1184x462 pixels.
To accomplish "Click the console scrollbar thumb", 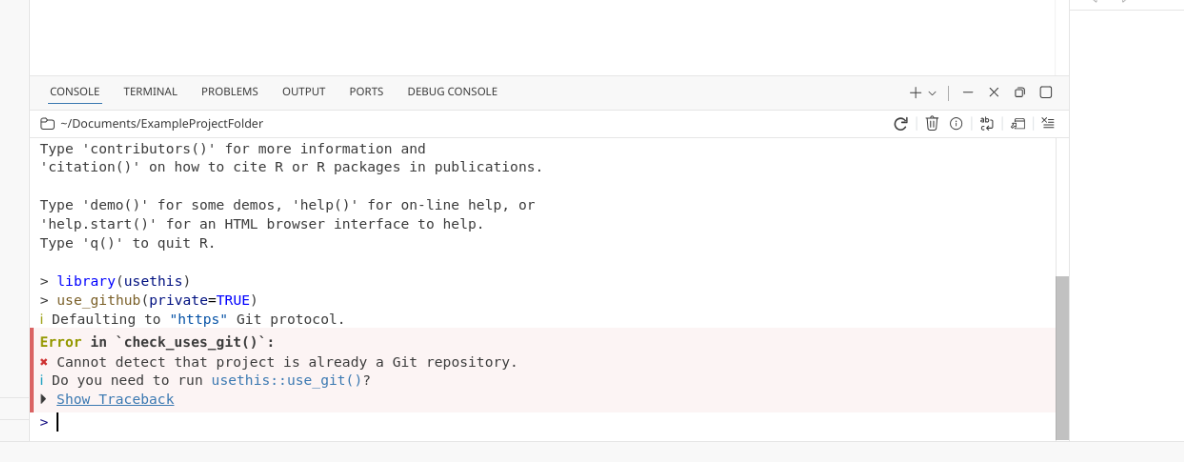I will 1062,356.
